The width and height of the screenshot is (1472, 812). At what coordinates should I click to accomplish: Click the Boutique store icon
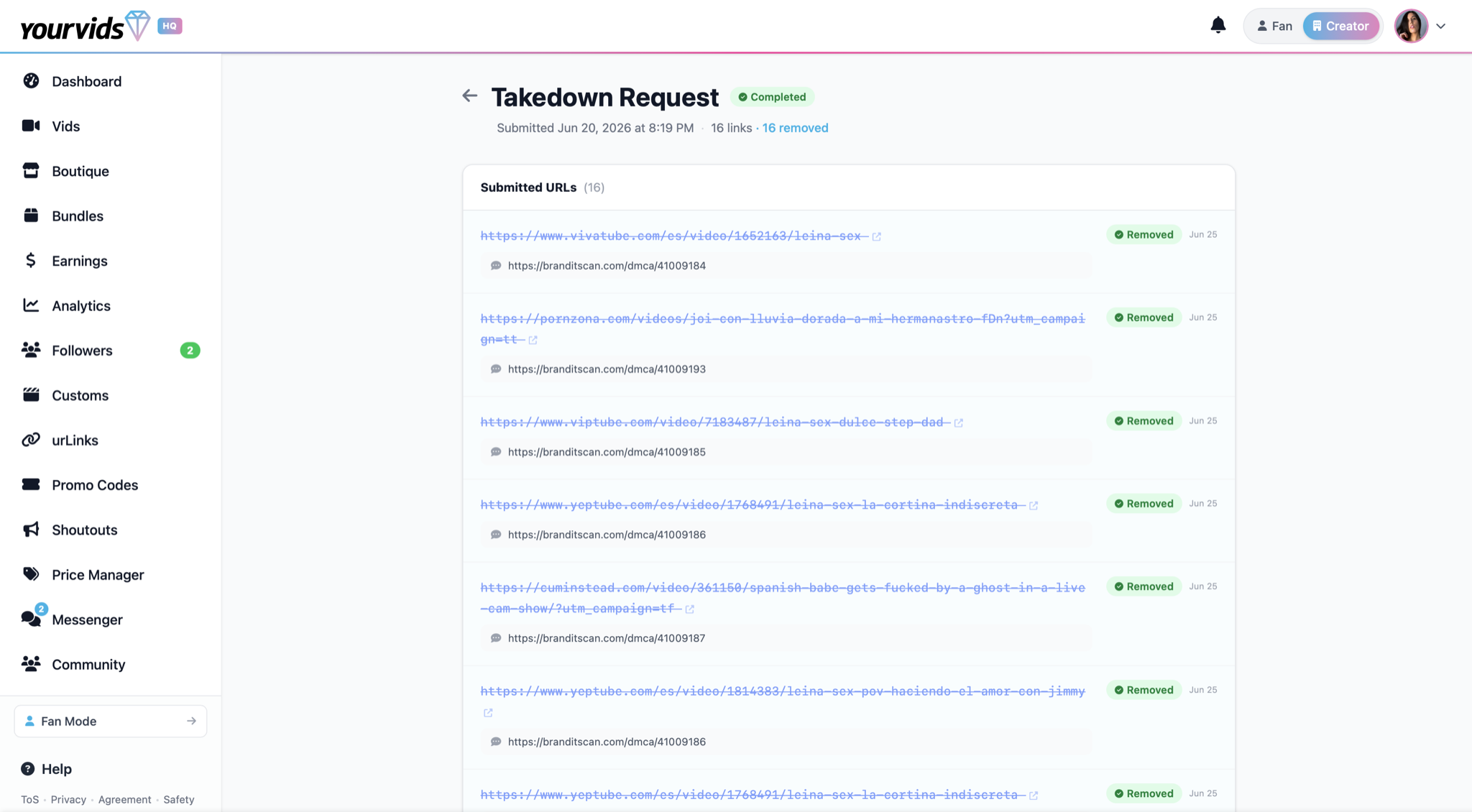[31, 170]
